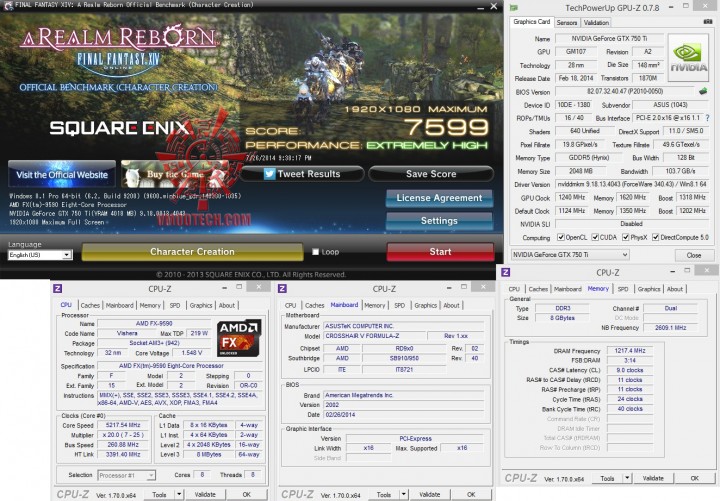720x501 pixels.
Task: Click the Memory Size value 2048 MB
Action: tap(581, 171)
